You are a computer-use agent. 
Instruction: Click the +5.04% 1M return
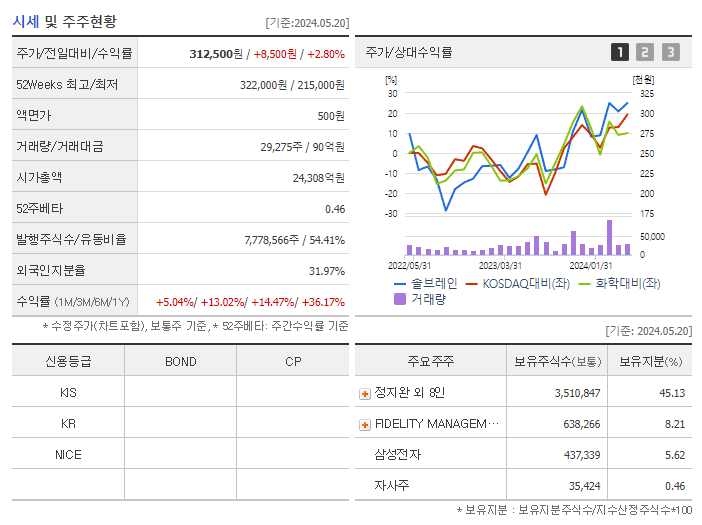[x=175, y=302]
